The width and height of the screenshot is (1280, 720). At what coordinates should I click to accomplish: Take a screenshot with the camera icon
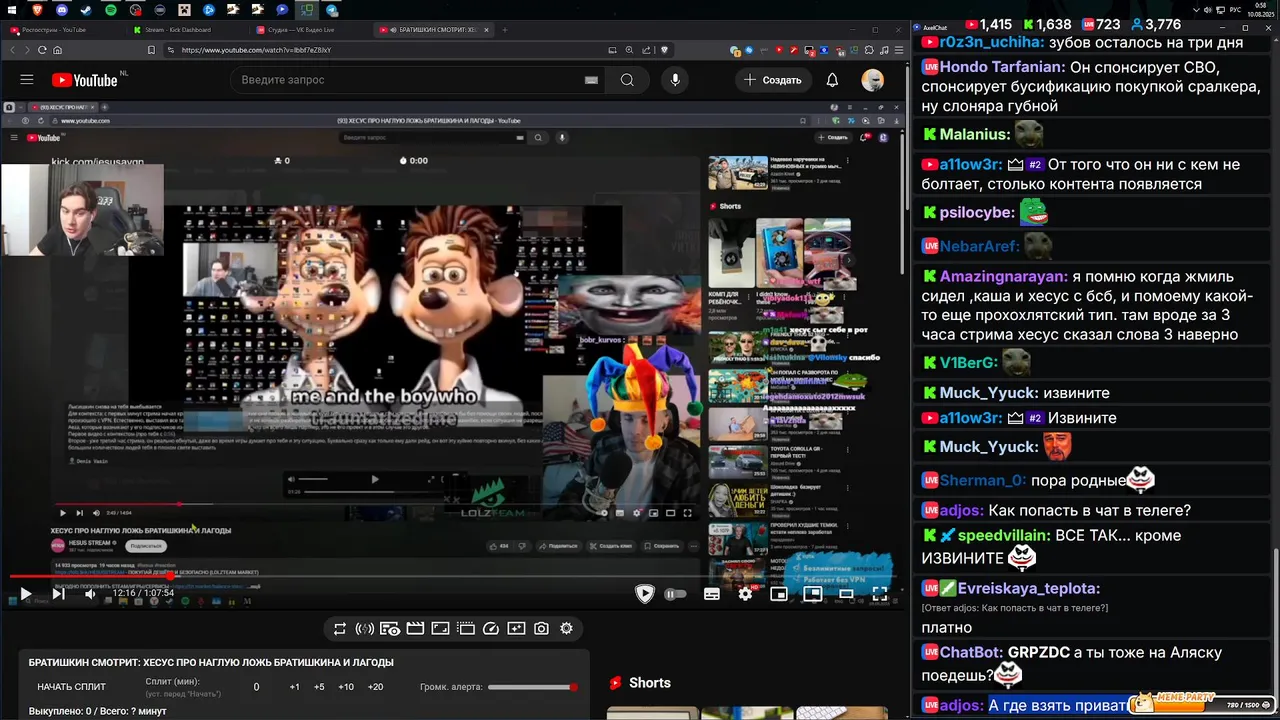point(541,629)
